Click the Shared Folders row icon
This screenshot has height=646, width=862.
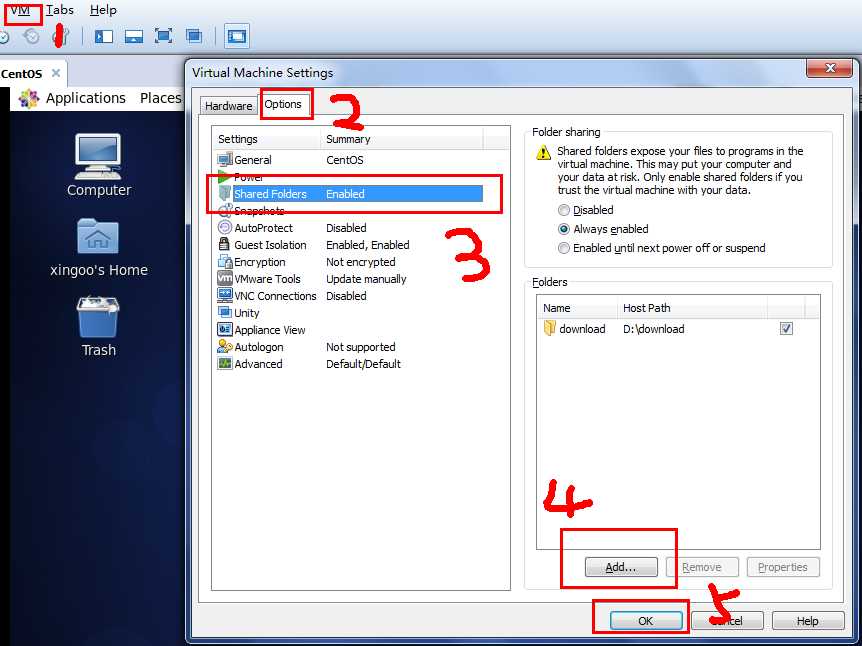(x=225, y=194)
